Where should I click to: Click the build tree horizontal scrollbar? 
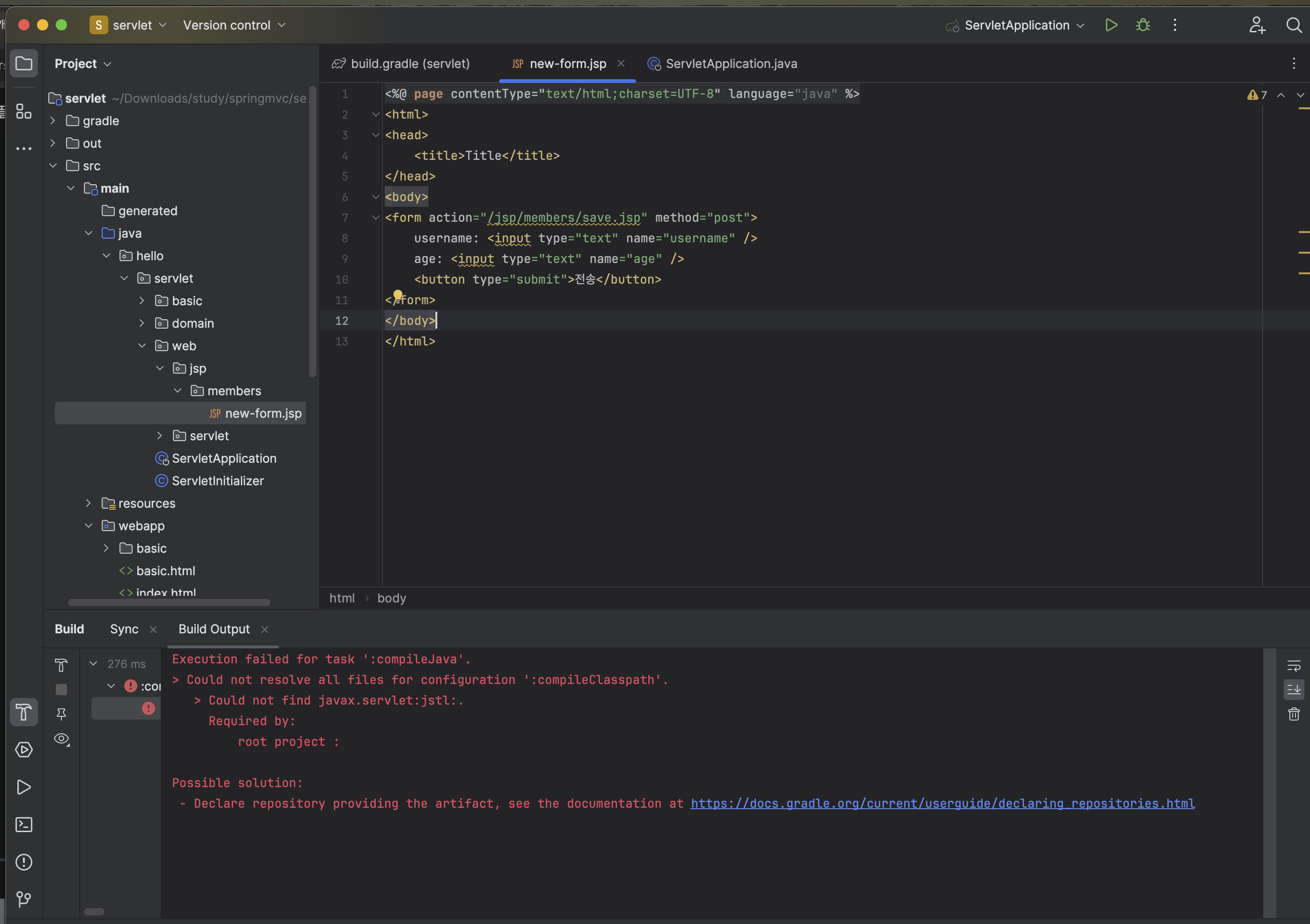click(x=94, y=911)
